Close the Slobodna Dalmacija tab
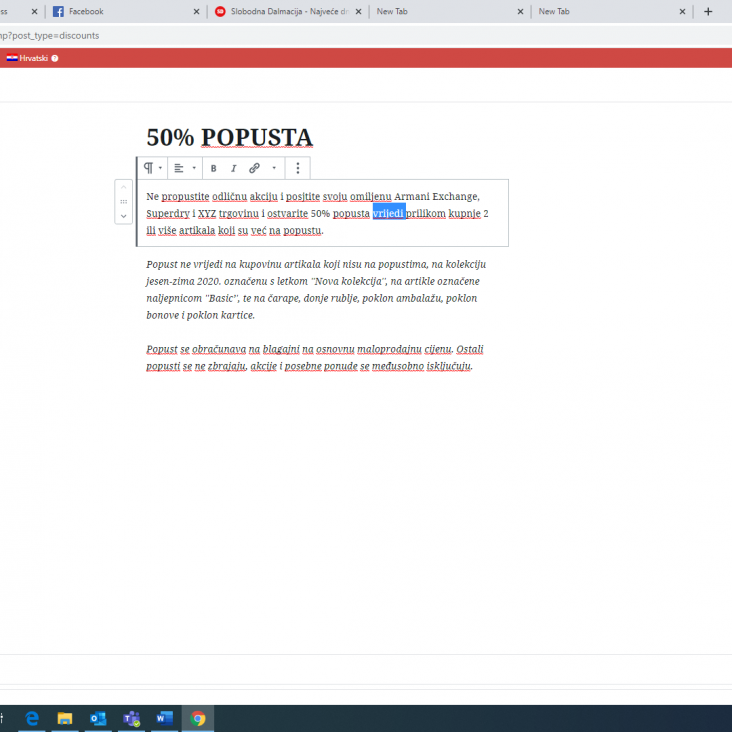Image resolution: width=732 pixels, height=732 pixels. 359,12
